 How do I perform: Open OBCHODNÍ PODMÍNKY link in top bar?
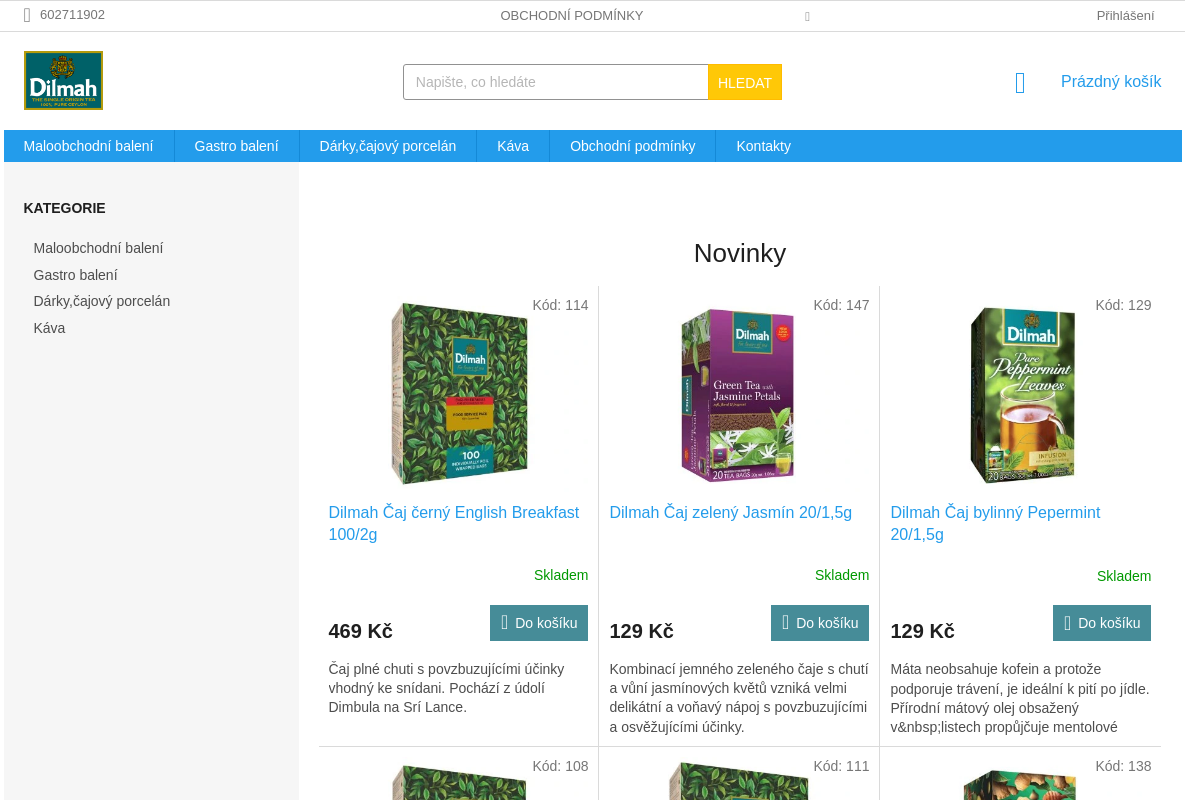tap(572, 15)
